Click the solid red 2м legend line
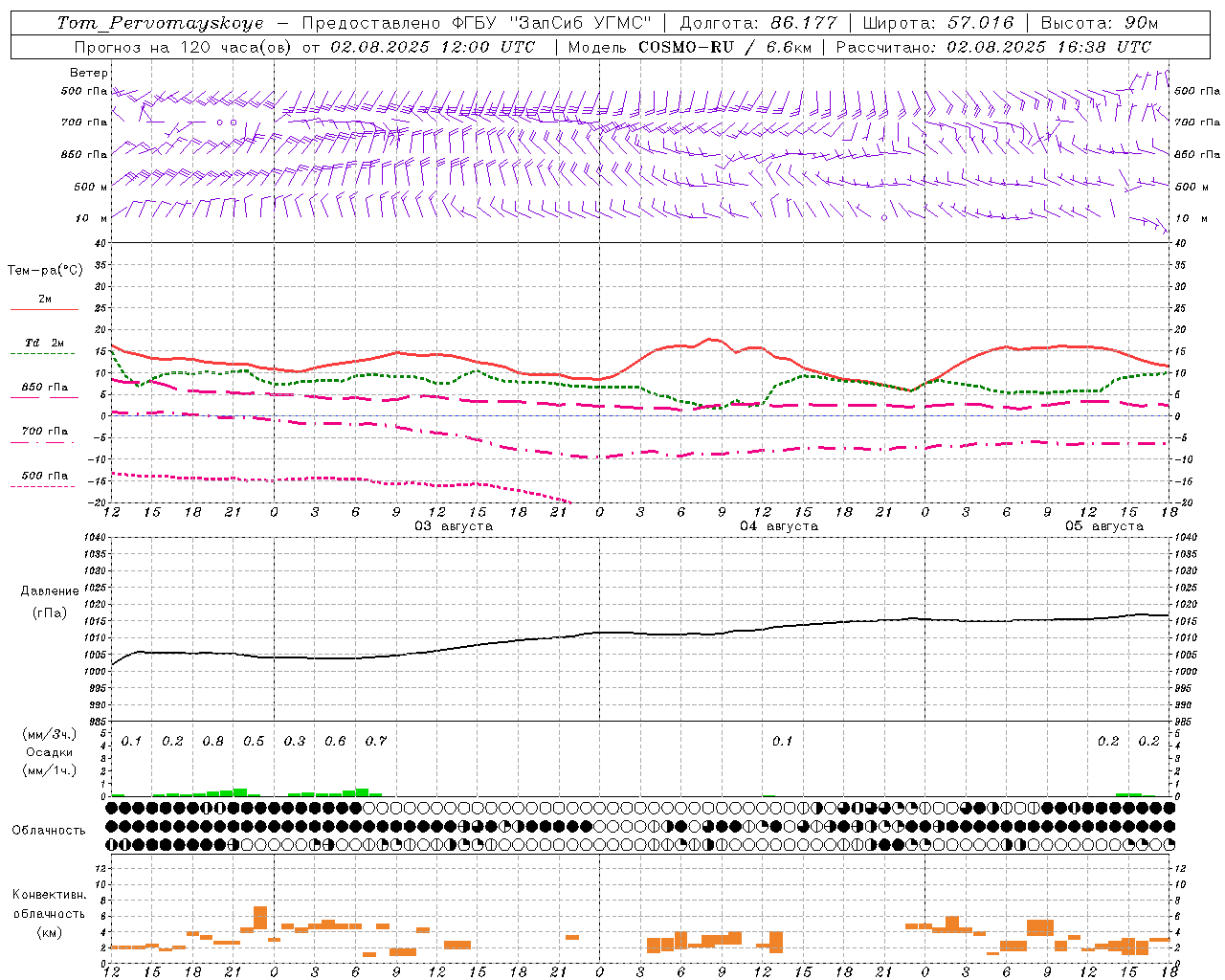The height and width of the screenshot is (980, 1225). (44, 309)
